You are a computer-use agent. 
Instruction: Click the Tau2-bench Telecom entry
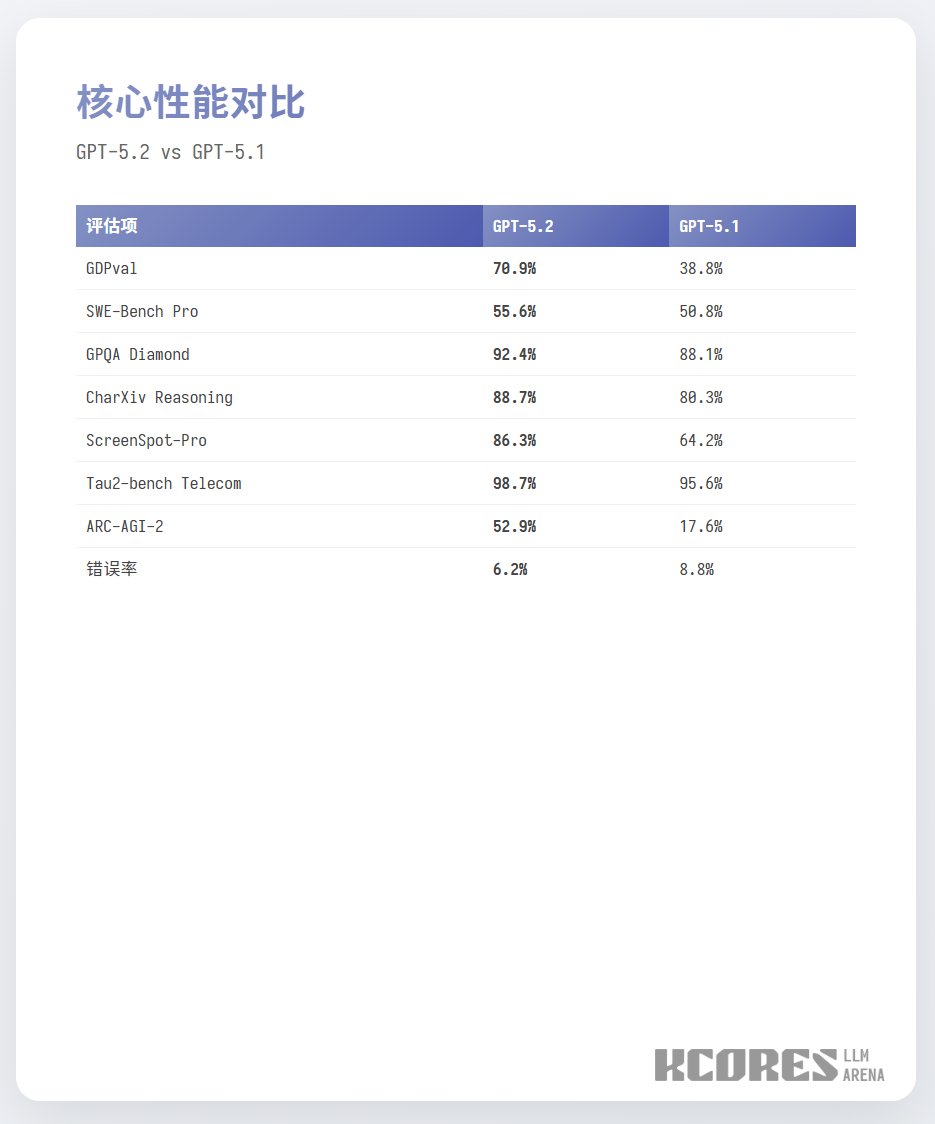pos(163,483)
